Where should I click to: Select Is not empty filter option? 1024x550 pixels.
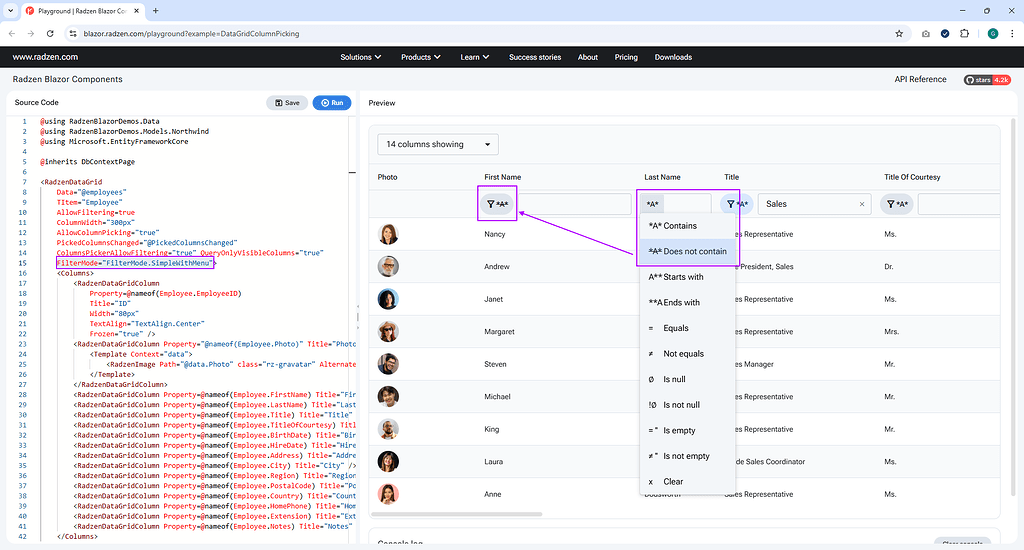[688, 456]
